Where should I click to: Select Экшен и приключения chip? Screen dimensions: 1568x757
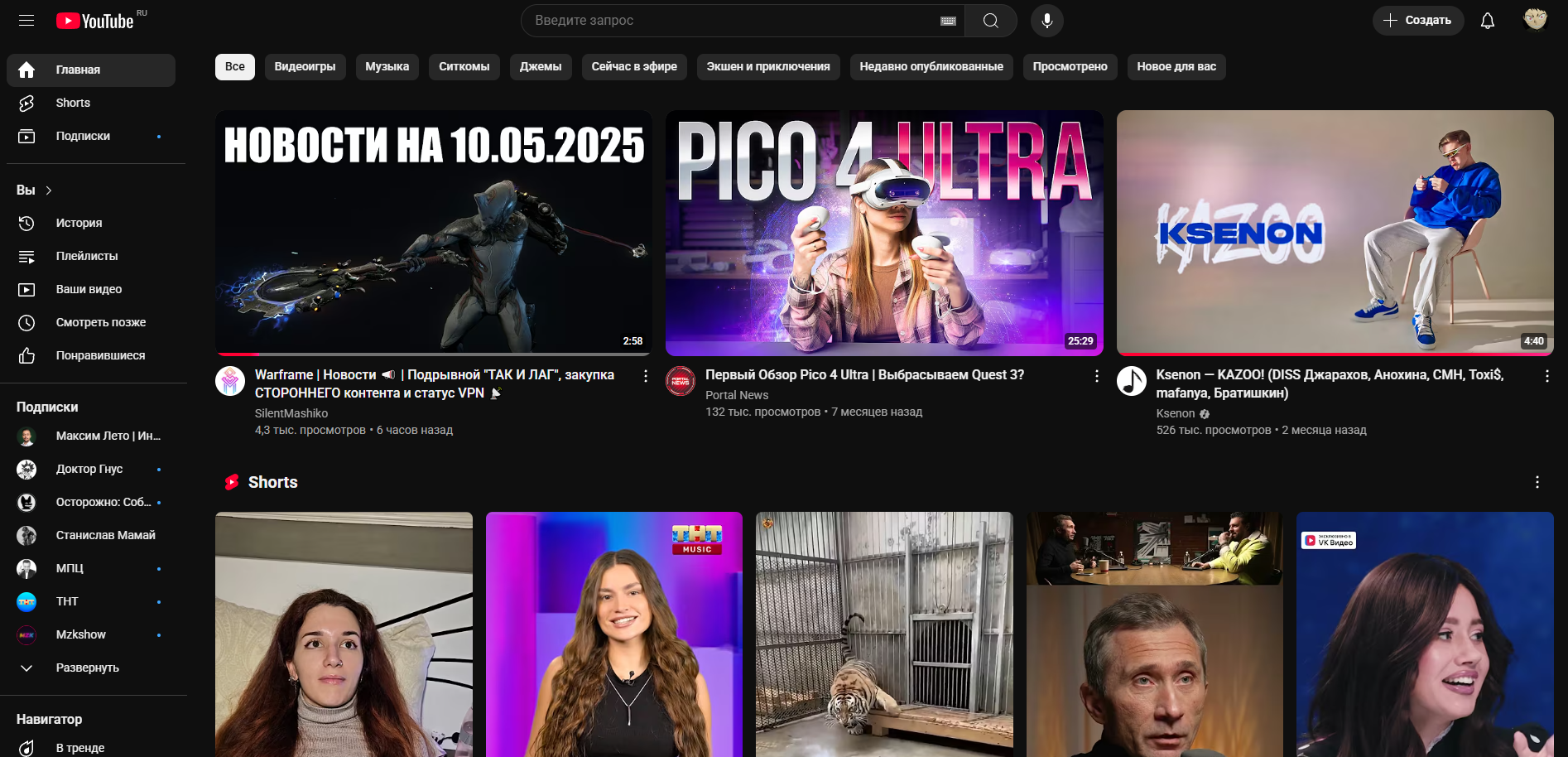click(768, 66)
